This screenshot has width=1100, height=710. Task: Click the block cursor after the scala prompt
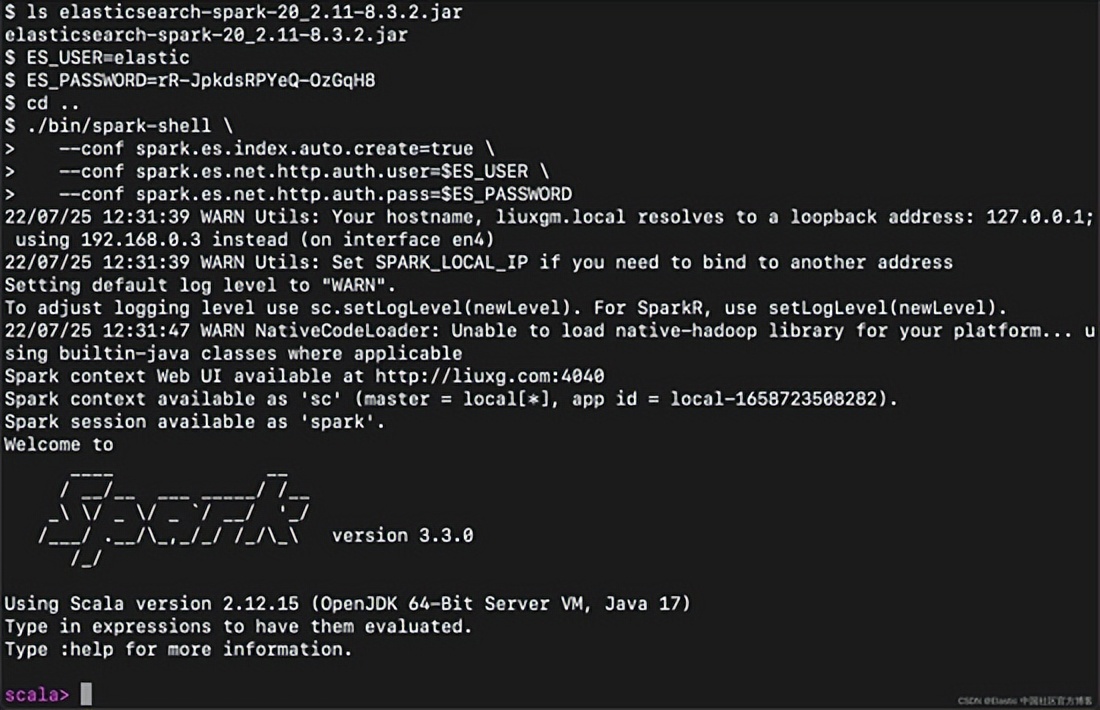tap(86, 694)
